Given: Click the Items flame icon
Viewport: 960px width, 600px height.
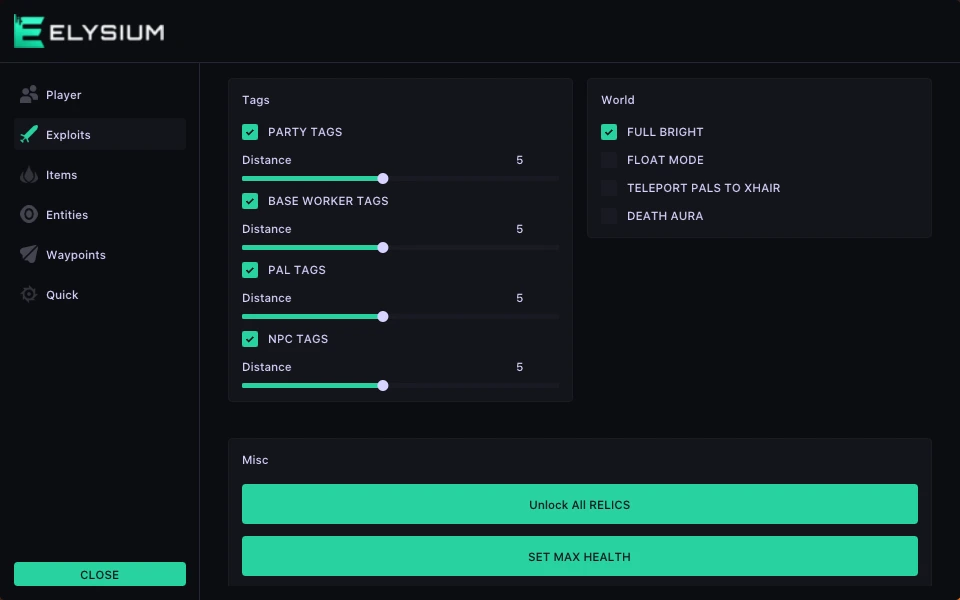Looking at the screenshot, I should [29, 174].
